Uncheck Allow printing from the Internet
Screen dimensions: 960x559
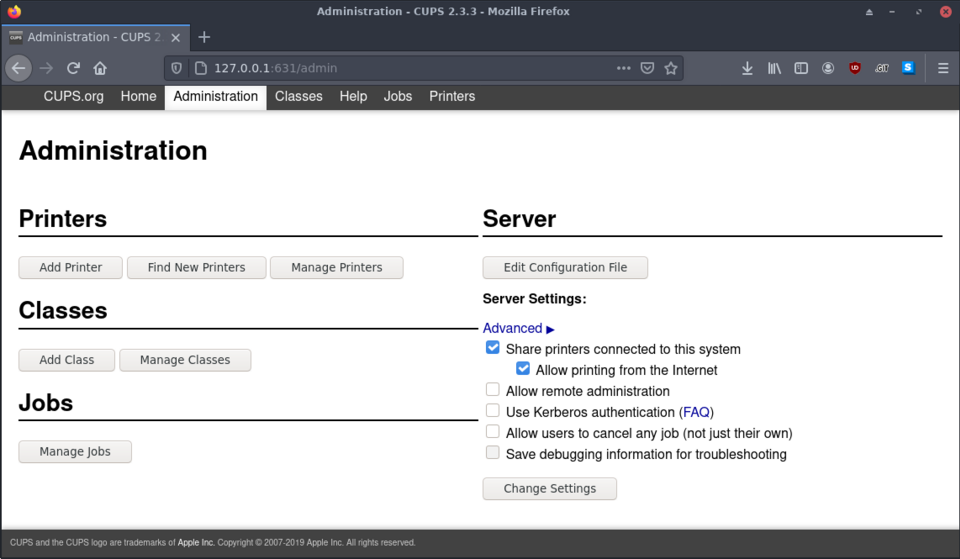(522, 369)
